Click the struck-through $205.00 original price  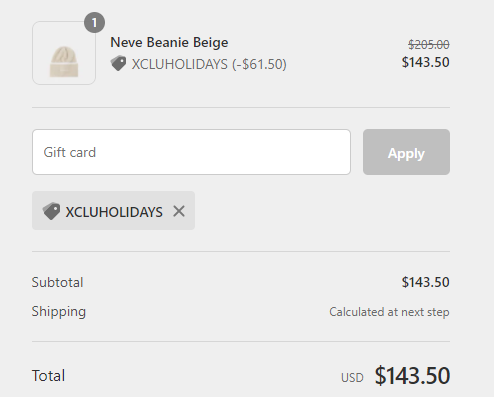pos(429,44)
